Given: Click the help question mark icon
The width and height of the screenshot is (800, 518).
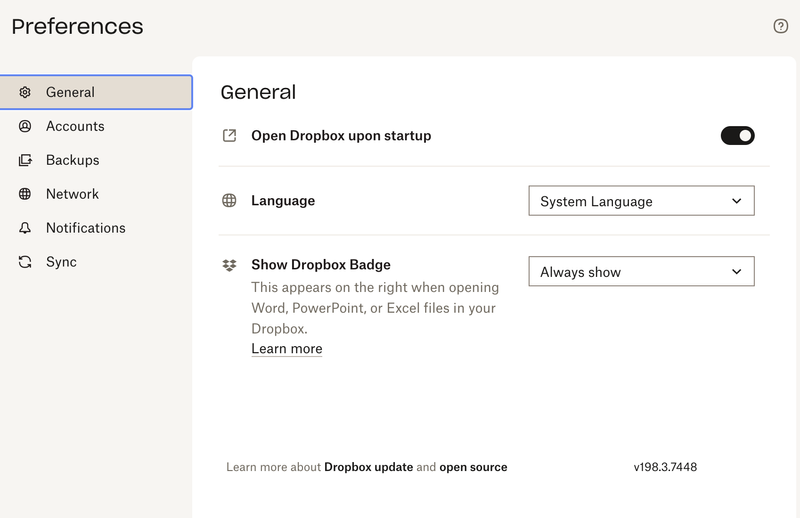Looking at the screenshot, I should tap(781, 26).
